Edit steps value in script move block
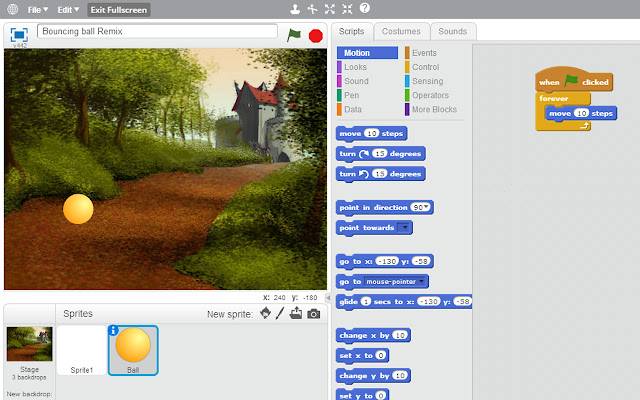The width and height of the screenshot is (640, 400). tap(581, 113)
